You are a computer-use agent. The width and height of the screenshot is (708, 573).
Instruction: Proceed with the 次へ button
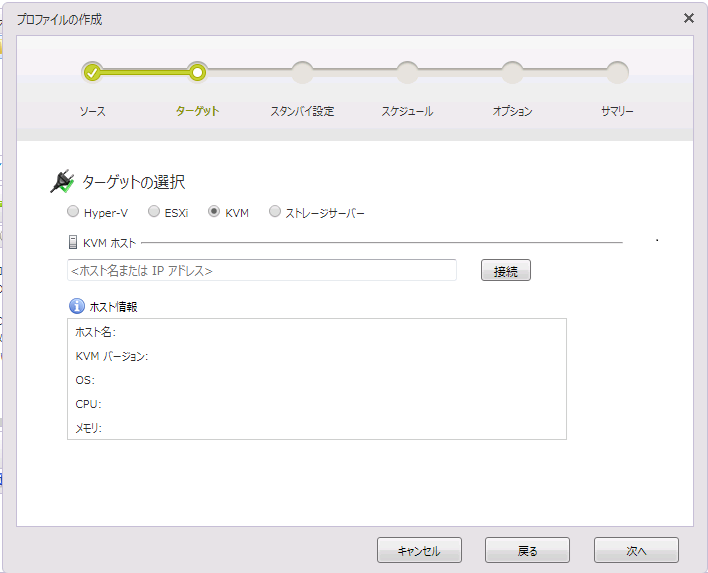(636, 550)
